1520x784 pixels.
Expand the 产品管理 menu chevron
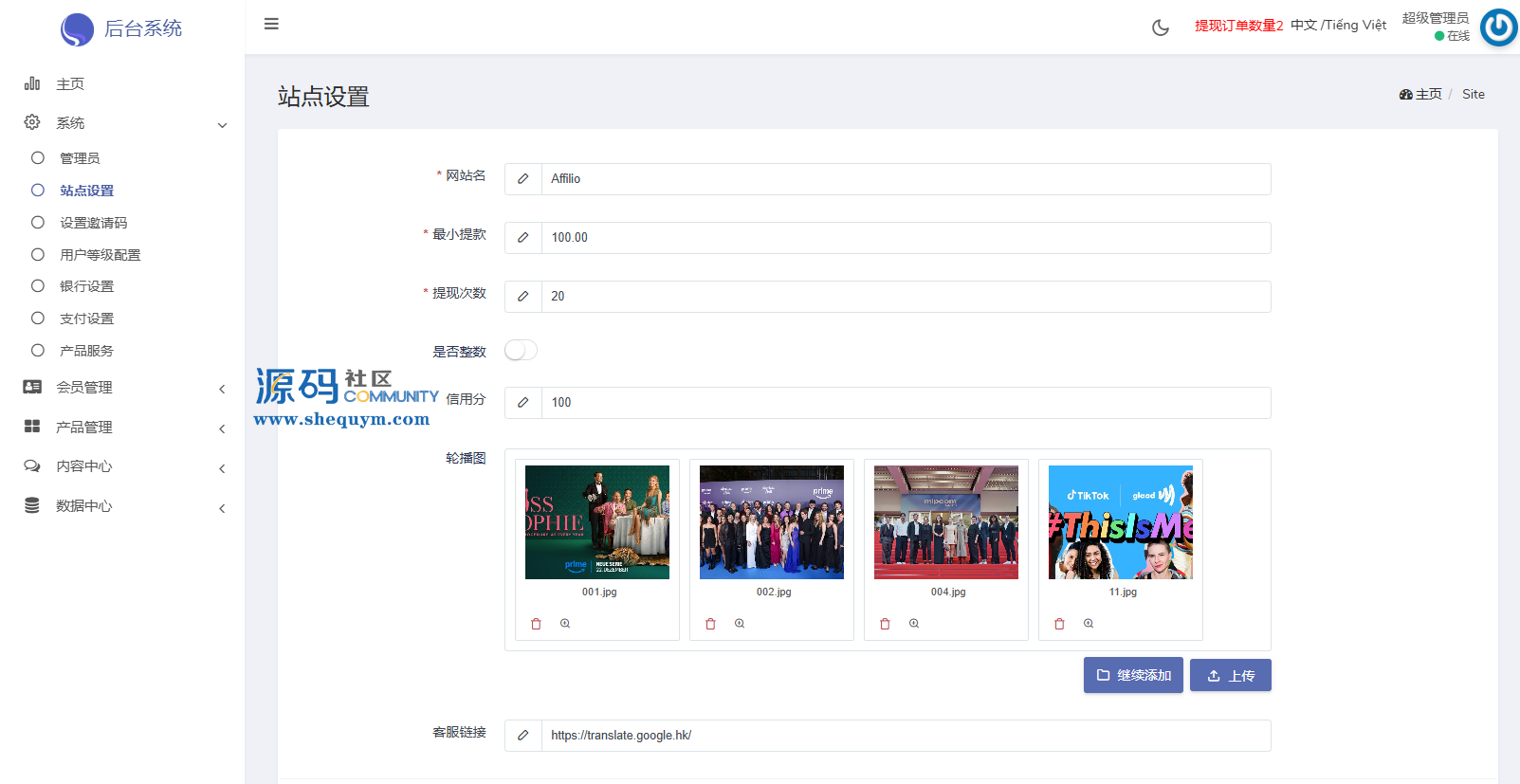tap(222, 428)
